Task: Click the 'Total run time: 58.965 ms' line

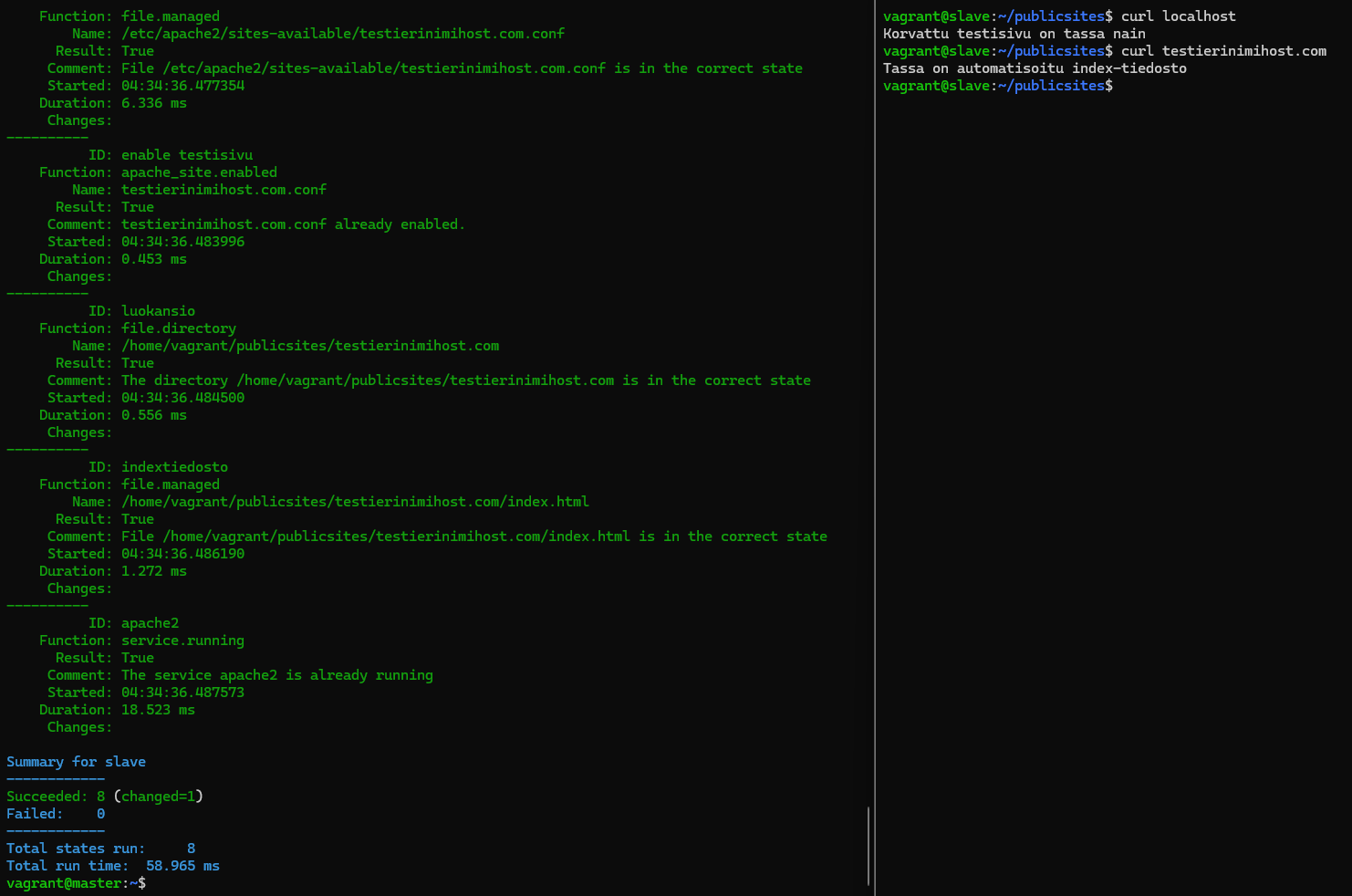Action: [112, 866]
